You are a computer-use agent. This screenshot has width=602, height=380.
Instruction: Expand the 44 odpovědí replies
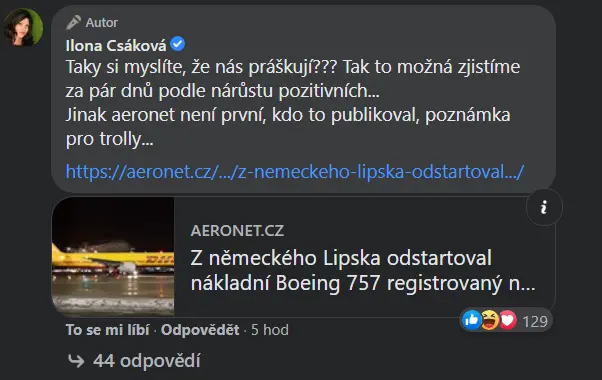click(x=147, y=361)
